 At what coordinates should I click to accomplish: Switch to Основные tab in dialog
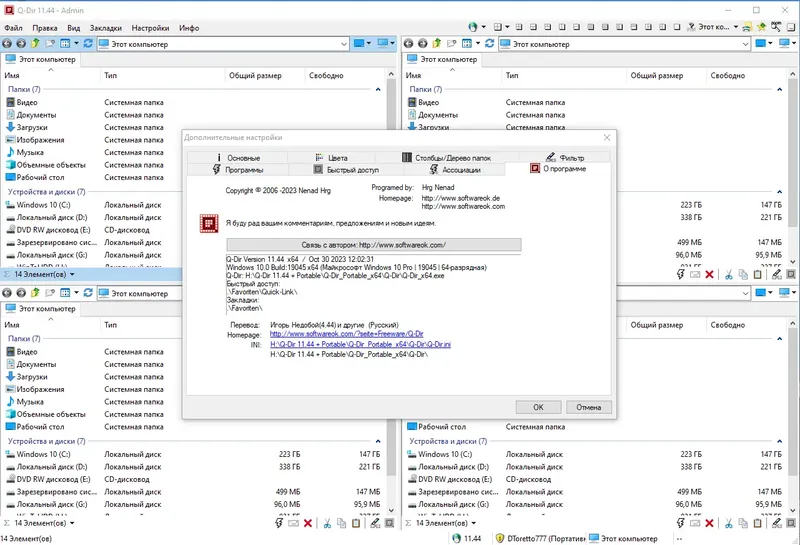(x=237, y=158)
